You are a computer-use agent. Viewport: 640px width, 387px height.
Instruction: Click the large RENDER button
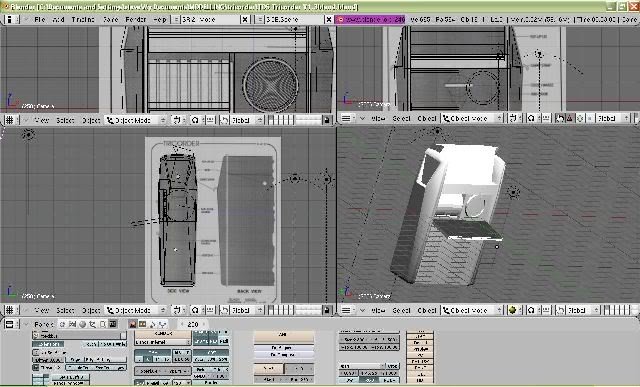[x=162, y=334]
